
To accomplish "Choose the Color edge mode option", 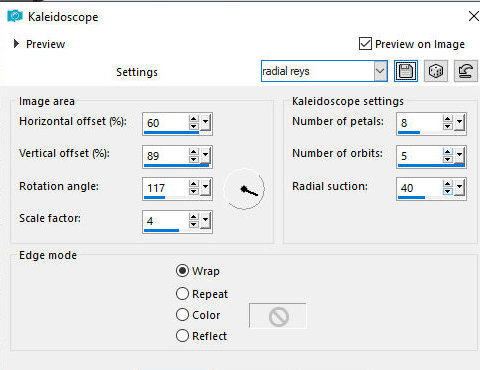I will coord(182,315).
